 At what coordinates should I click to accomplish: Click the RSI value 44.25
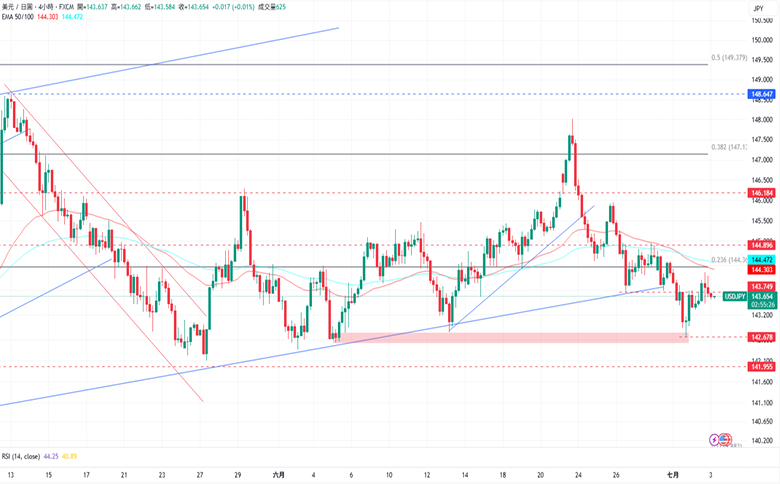pos(51,456)
